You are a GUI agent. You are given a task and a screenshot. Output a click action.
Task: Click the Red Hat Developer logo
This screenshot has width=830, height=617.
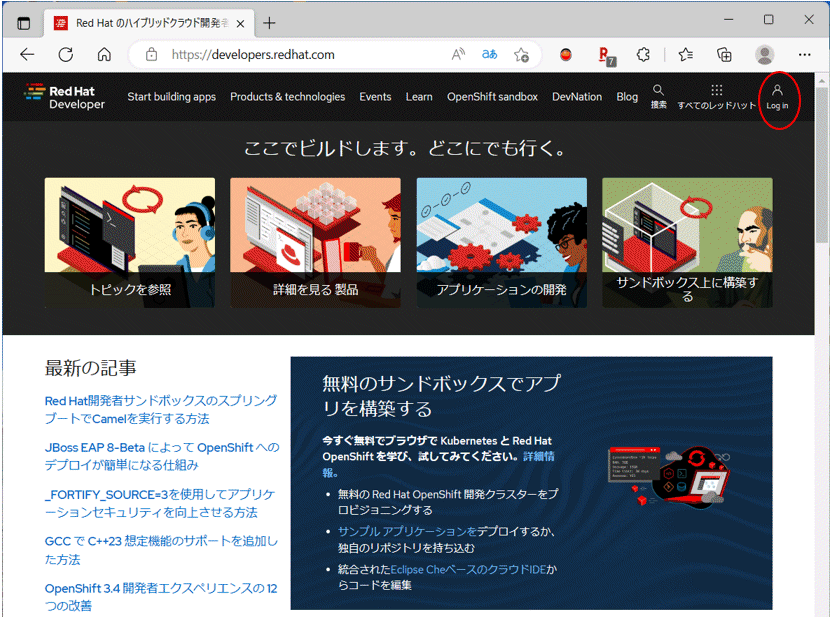click(65, 97)
